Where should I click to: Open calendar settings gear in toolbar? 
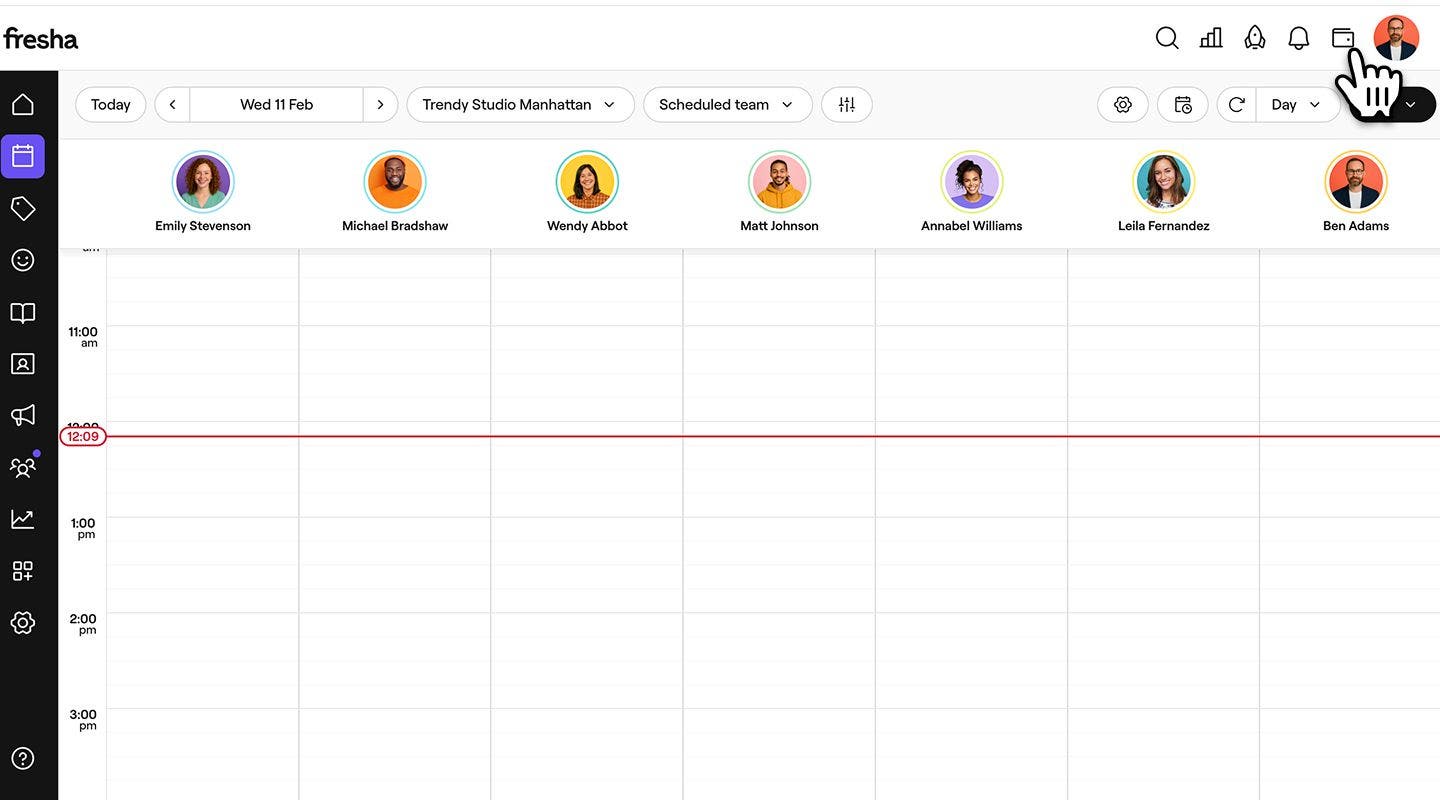point(1123,104)
